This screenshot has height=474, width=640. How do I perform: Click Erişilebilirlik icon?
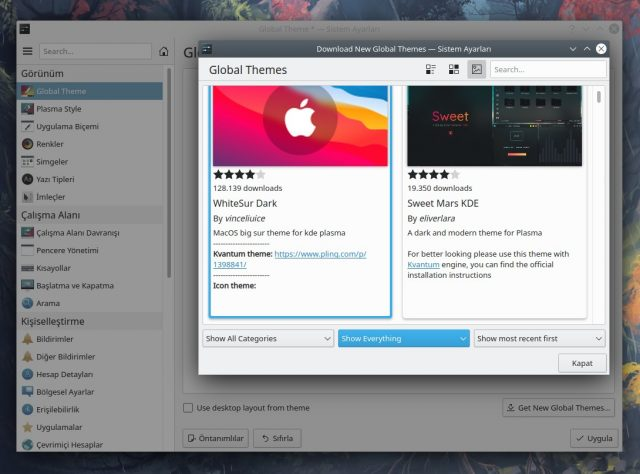(x=27, y=409)
